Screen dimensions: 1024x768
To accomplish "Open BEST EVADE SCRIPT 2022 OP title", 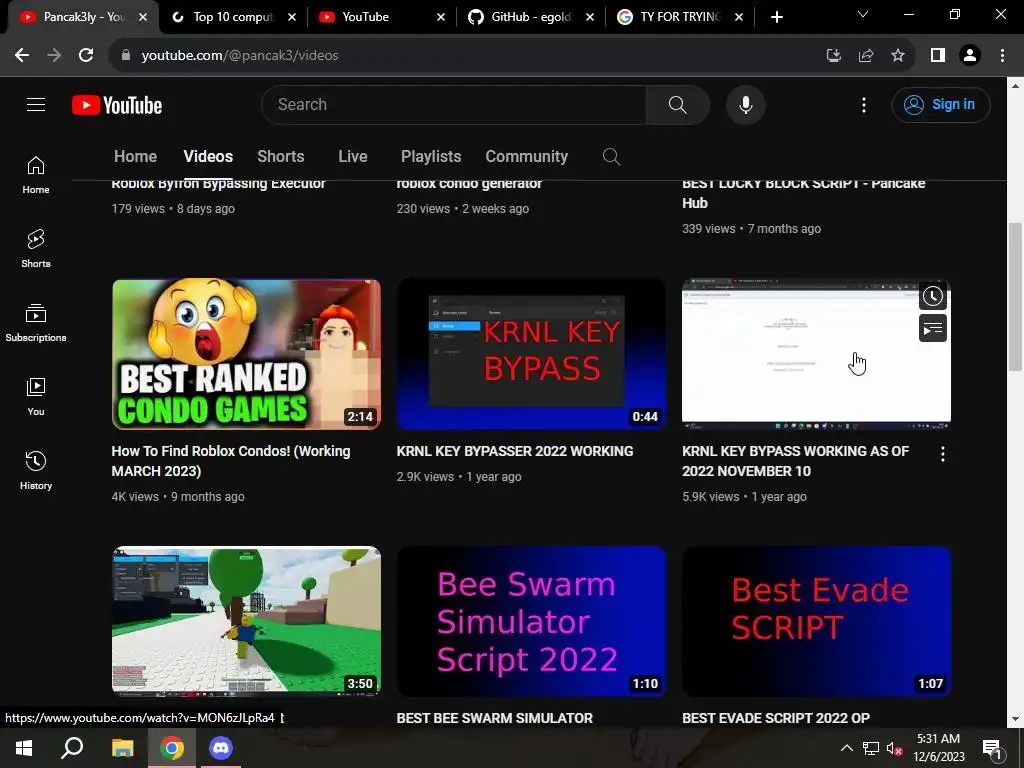I will [x=776, y=718].
